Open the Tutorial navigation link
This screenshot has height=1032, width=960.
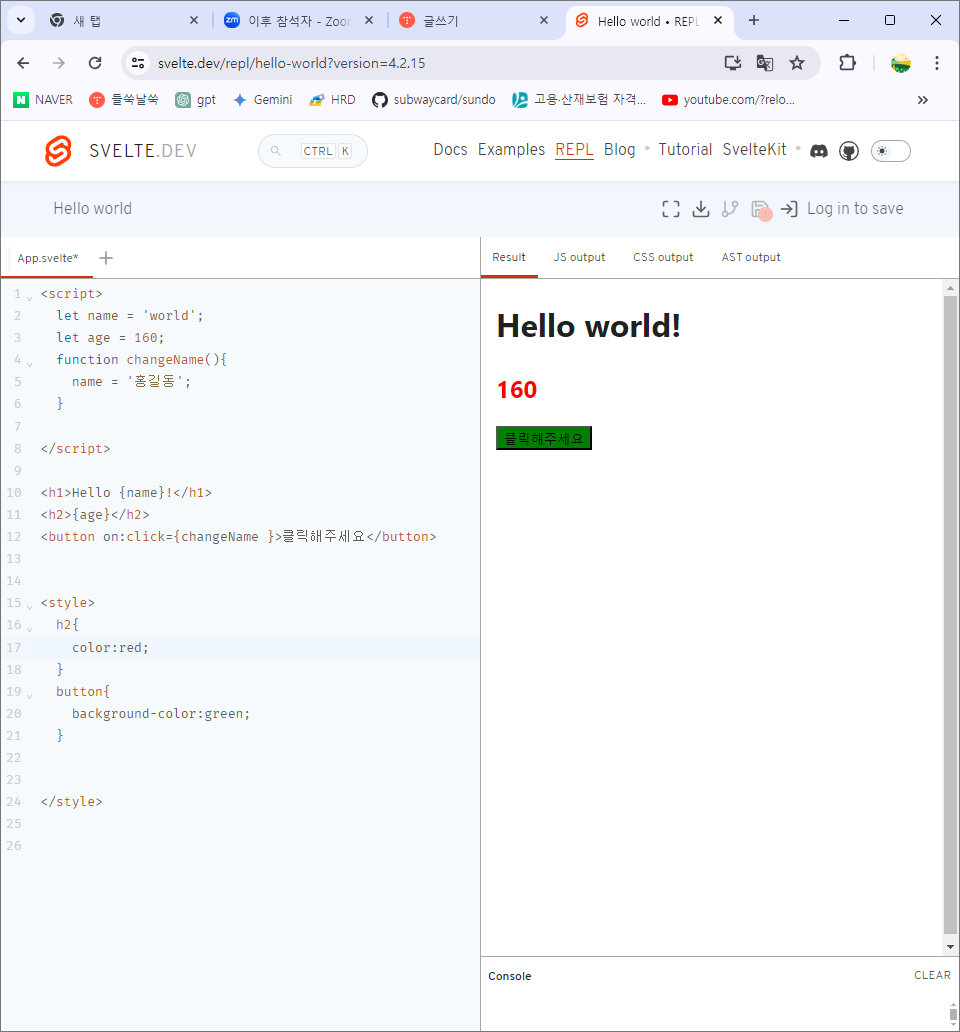coord(685,150)
